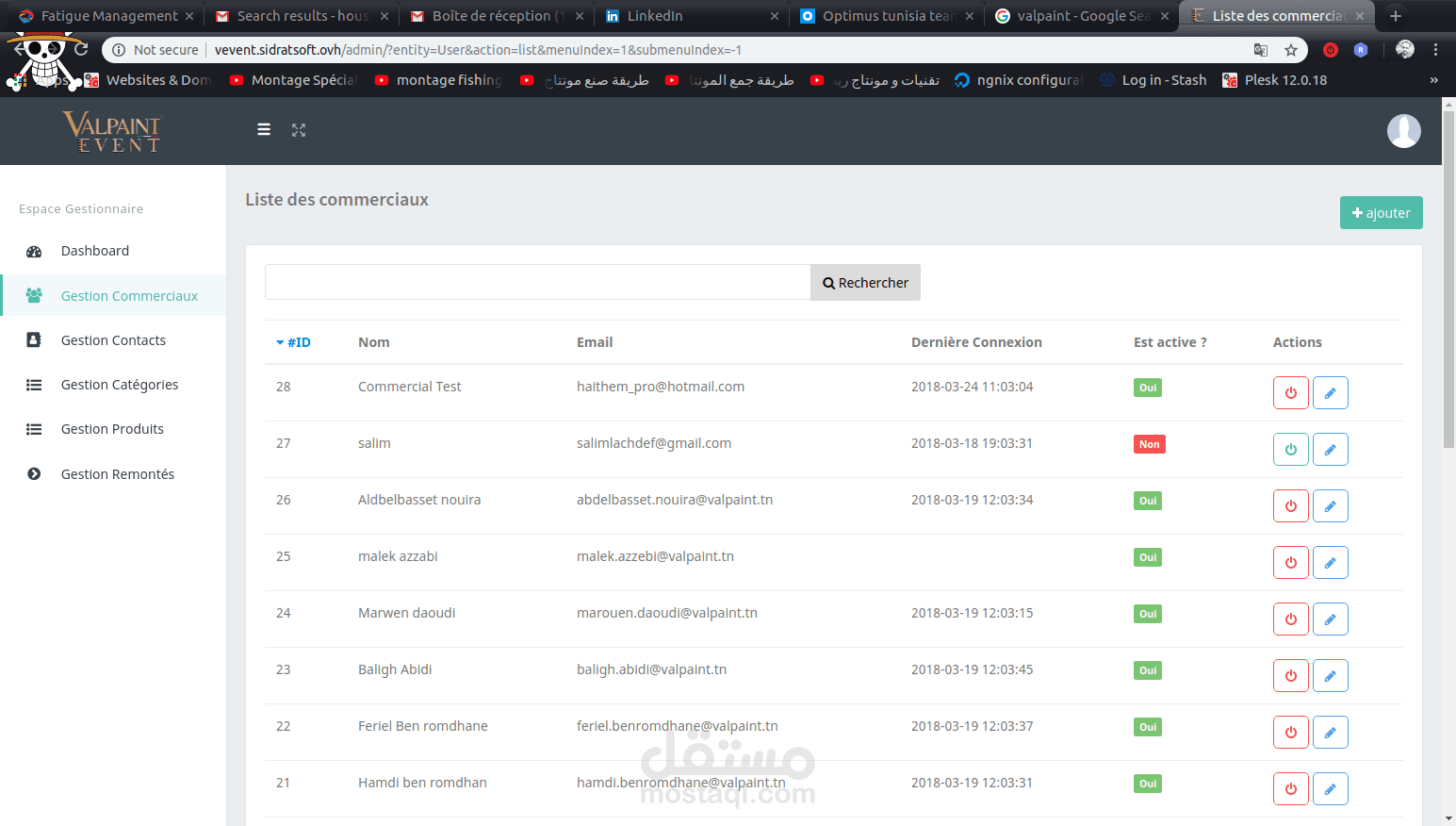The width and height of the screenshot is (1456, 826).
Task: Open Gestion Contacts in sidebar
Action: pos(113,340)
